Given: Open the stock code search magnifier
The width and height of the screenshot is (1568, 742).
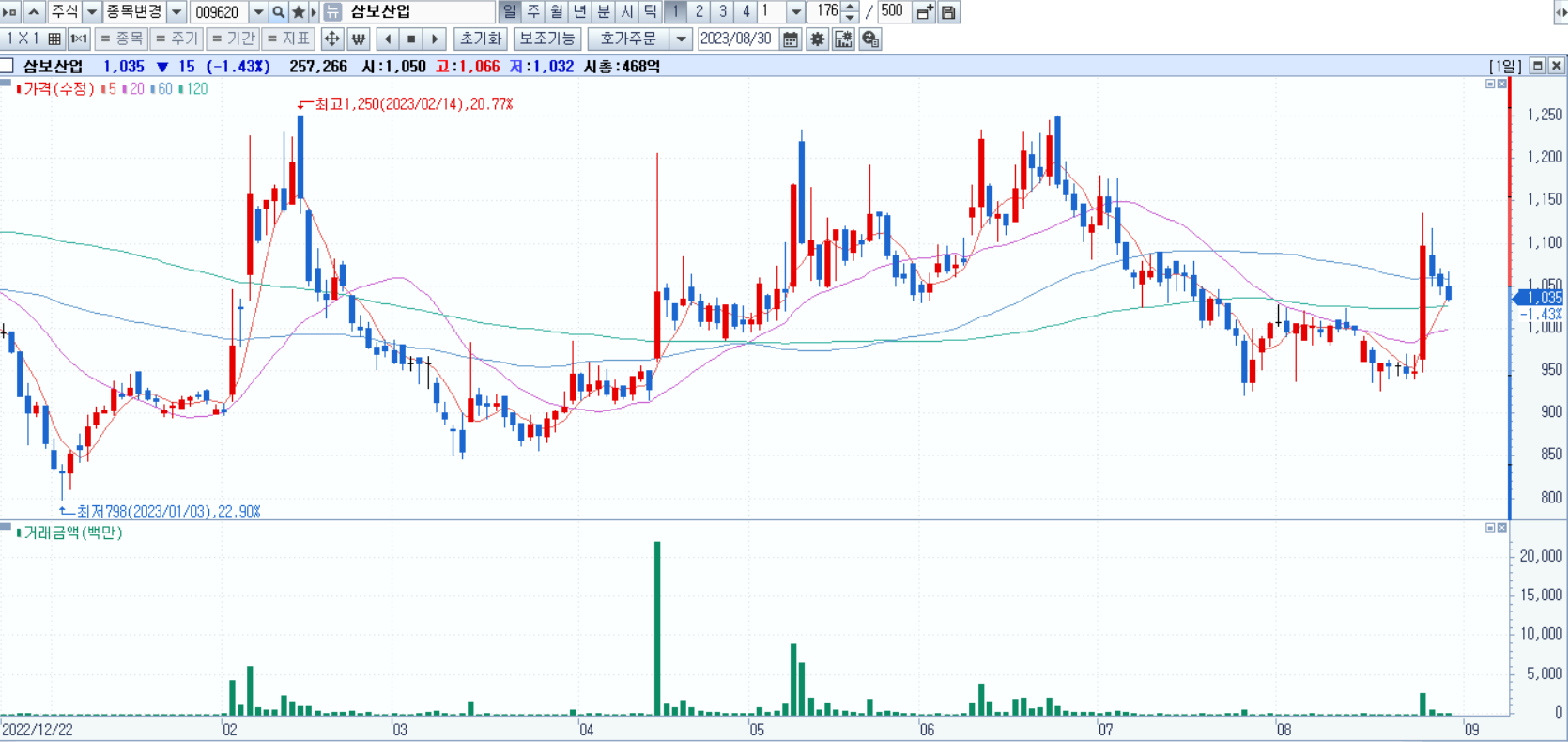Looking at the screenshot, I should pyautogui.click(x=278, y=12).
